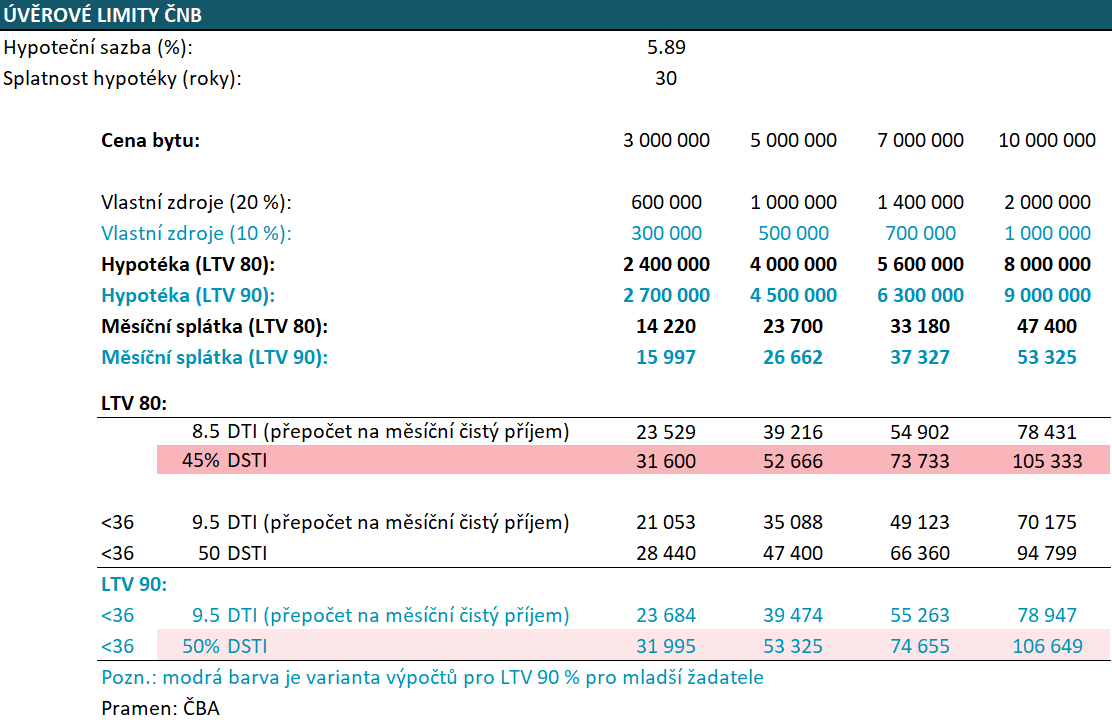This screenshot has width=1112, height=724.
Task: Select the monthly payment 33 180
Action: pyautogui.click(x=920, y=327)
